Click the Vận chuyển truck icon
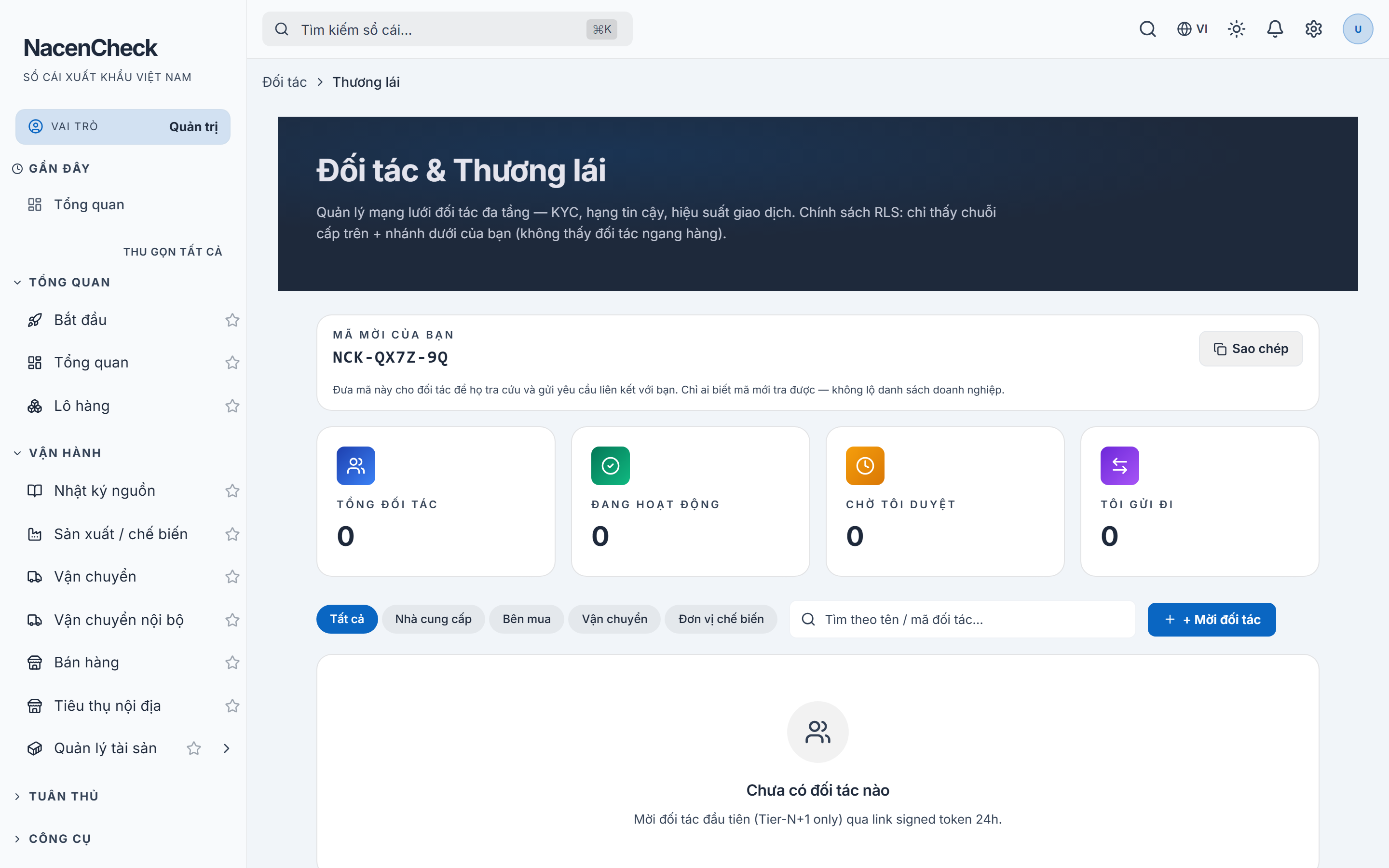Screen dimensions: 1389x868 point(35,576)
